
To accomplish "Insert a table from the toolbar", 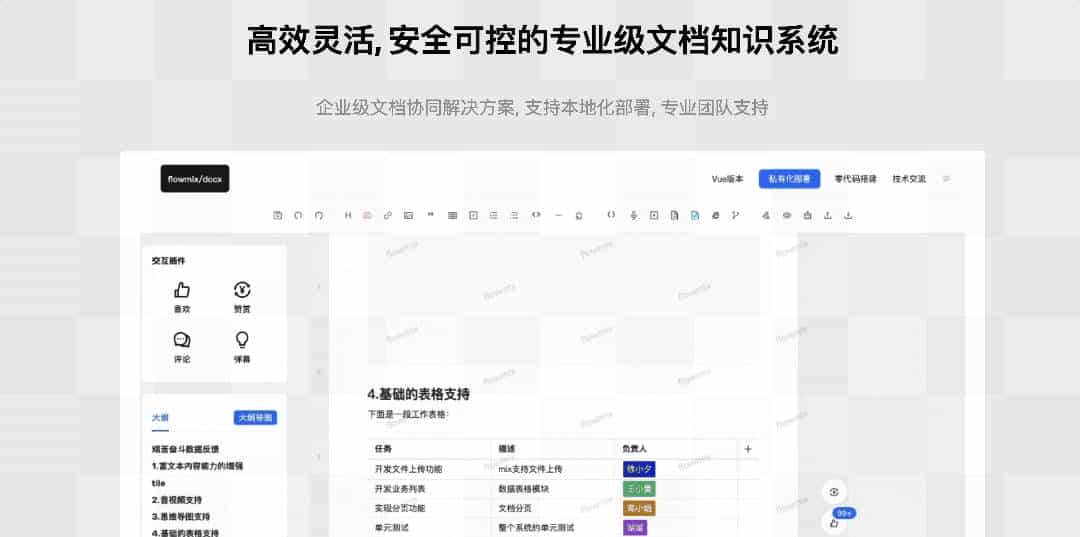I will [453, 215].
